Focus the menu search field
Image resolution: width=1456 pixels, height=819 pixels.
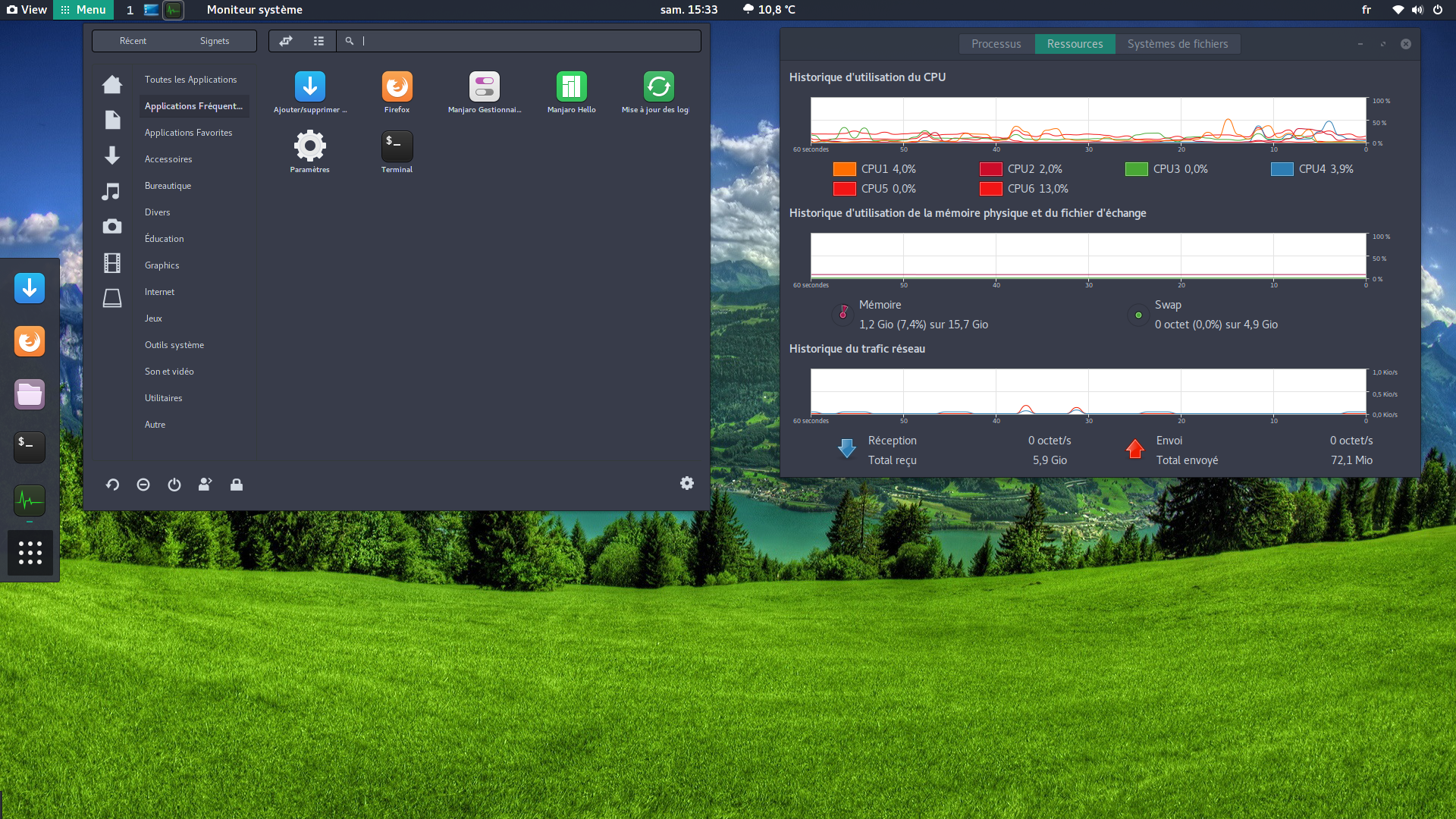(x=519, y=41)
